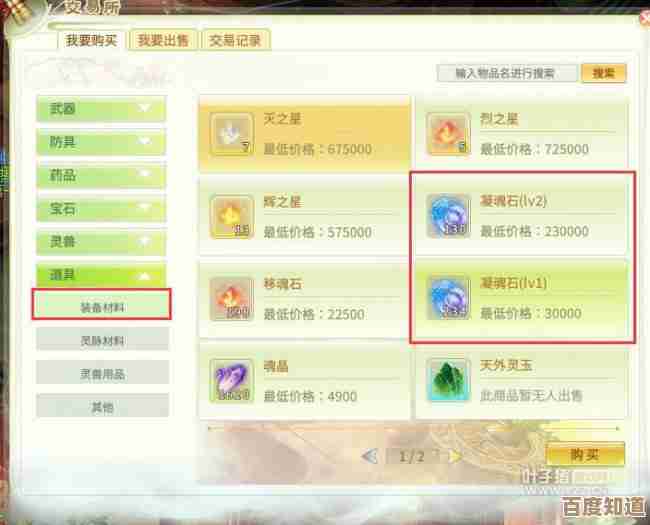Pick the 凝魂石(lv2) blue stone icon
Screen dimensions: 650x525
448,216
